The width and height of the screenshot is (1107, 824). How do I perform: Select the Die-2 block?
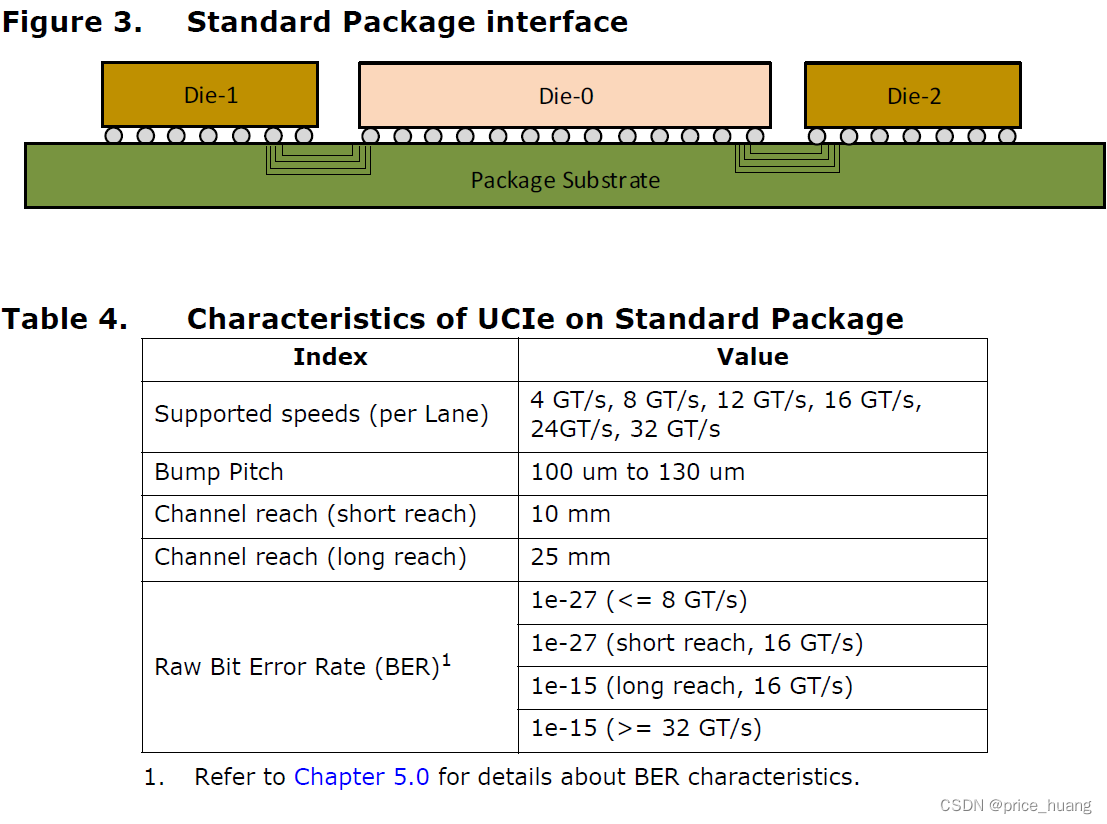coord(913,95)
